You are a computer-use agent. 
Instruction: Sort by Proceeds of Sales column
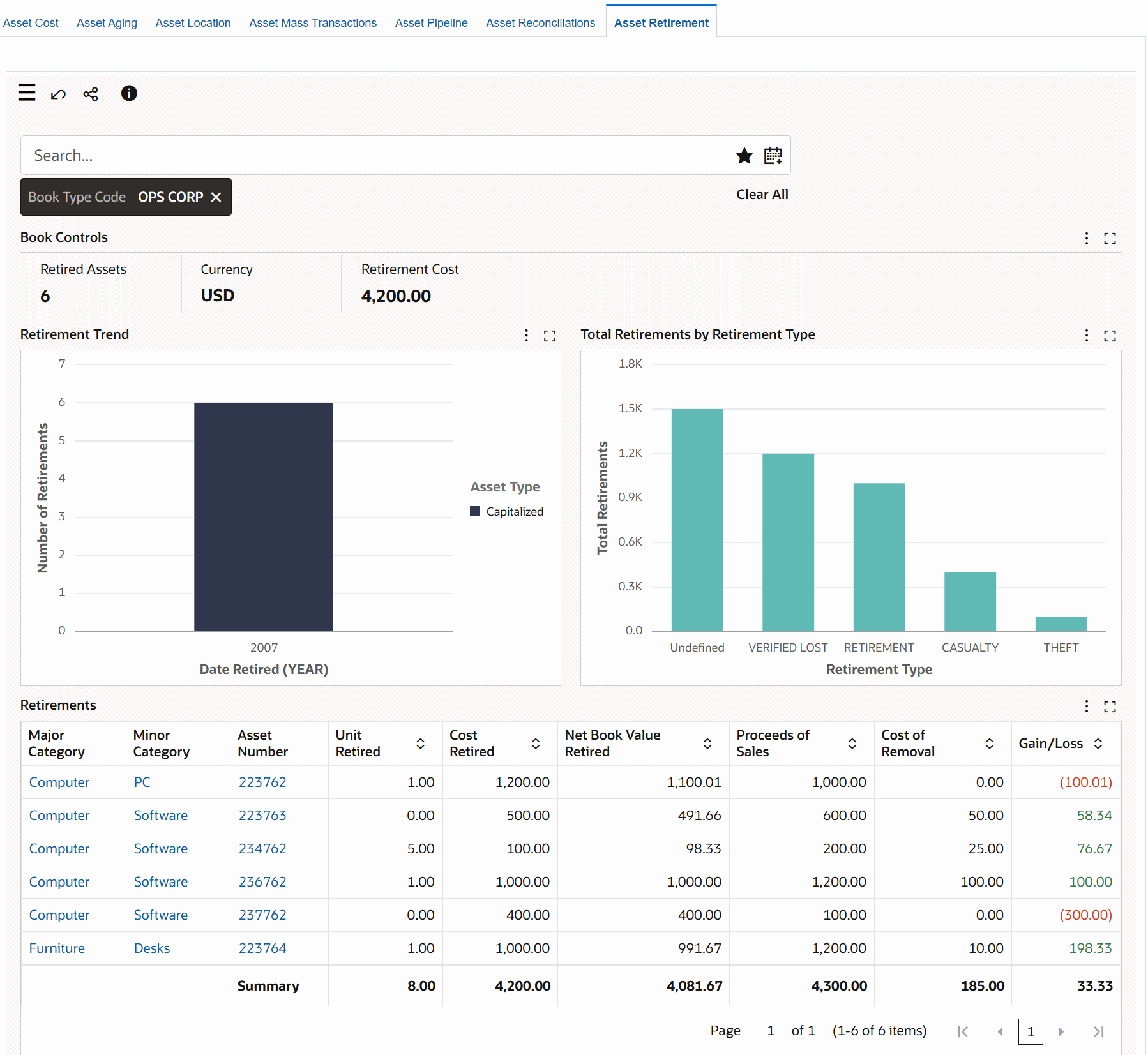(x=852, y=744)
